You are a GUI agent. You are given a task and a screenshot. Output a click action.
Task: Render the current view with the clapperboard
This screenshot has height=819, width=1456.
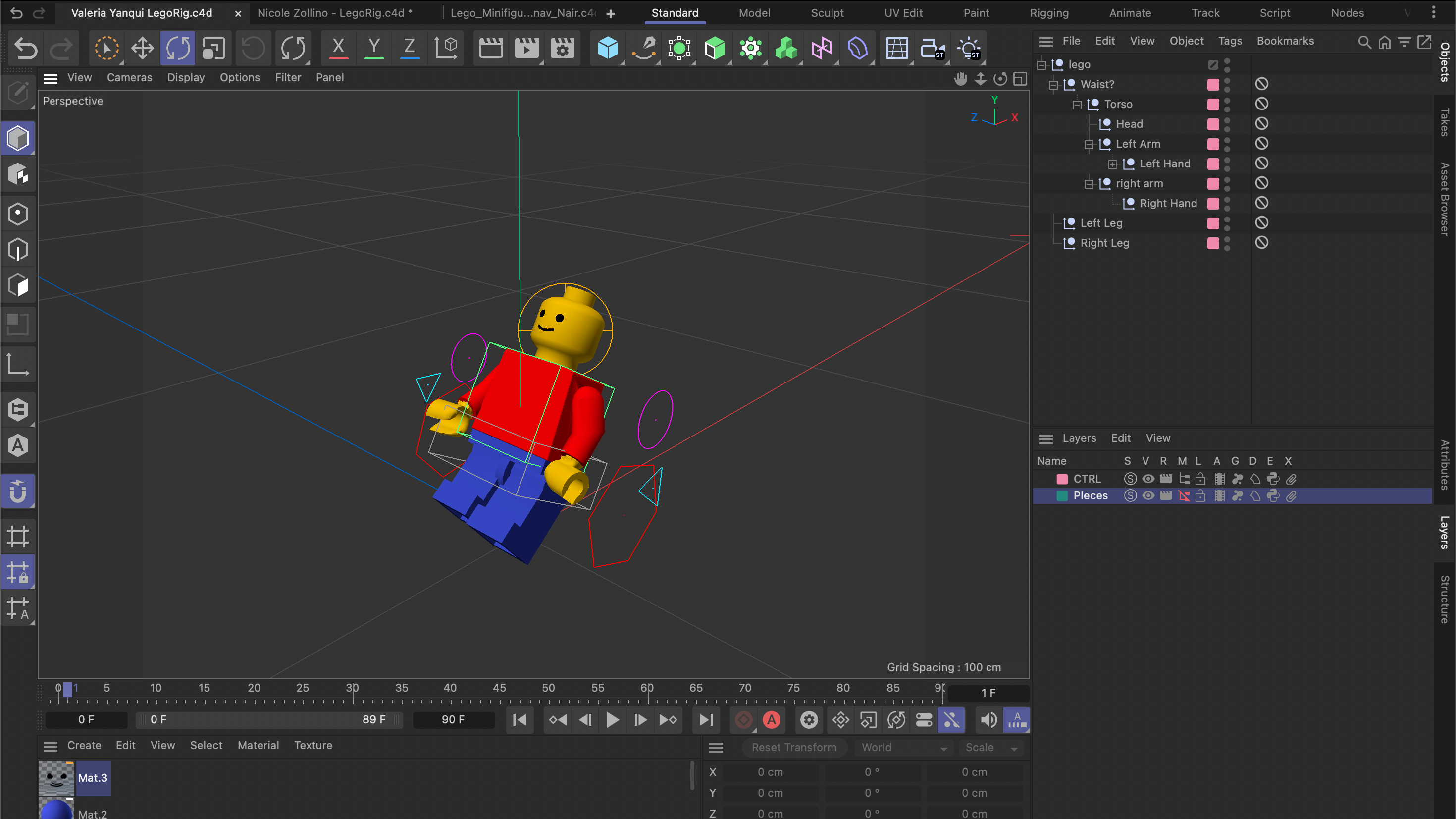pos(491,48)
